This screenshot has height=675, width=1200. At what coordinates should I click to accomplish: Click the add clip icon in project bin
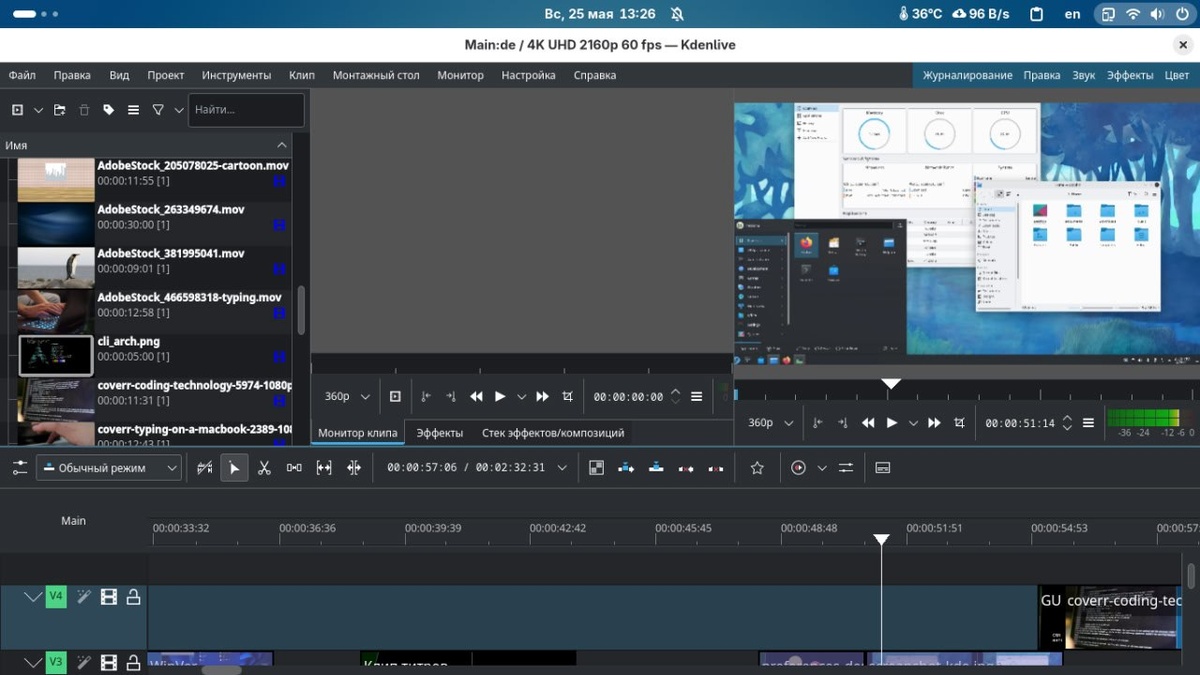[x=17, y=110]
